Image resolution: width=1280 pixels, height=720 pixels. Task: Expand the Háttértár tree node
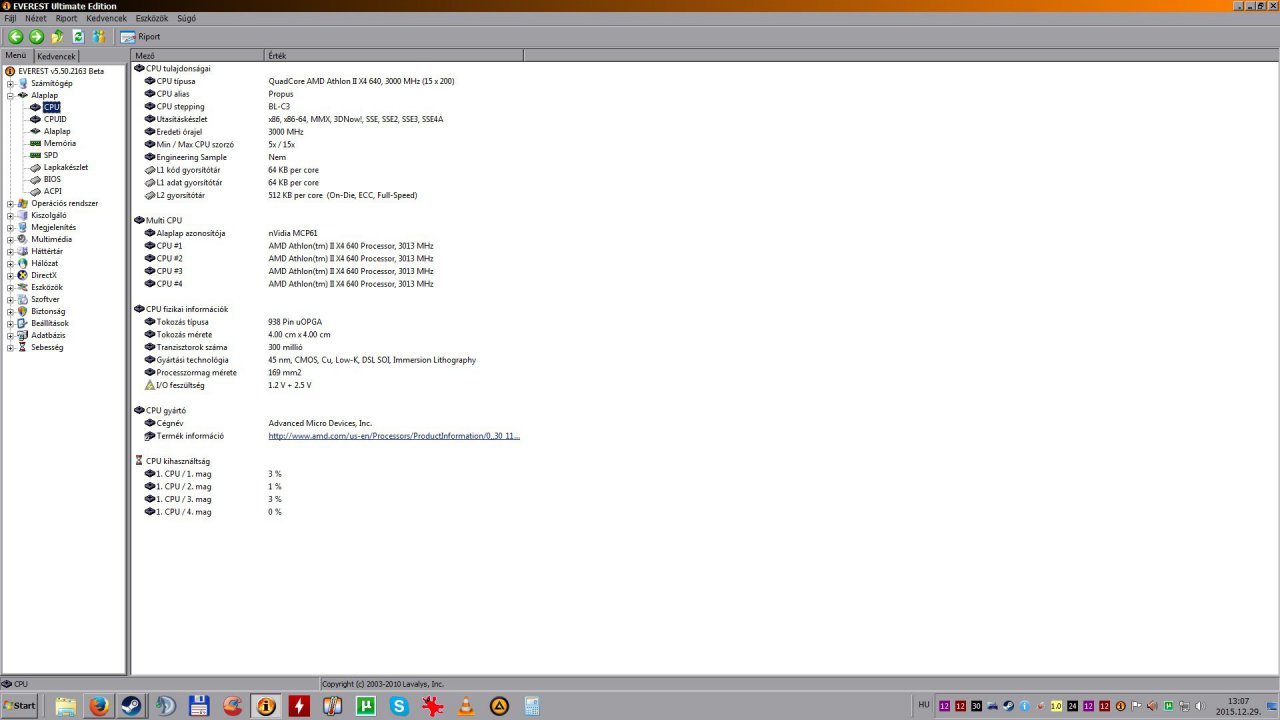coord(10,251)
